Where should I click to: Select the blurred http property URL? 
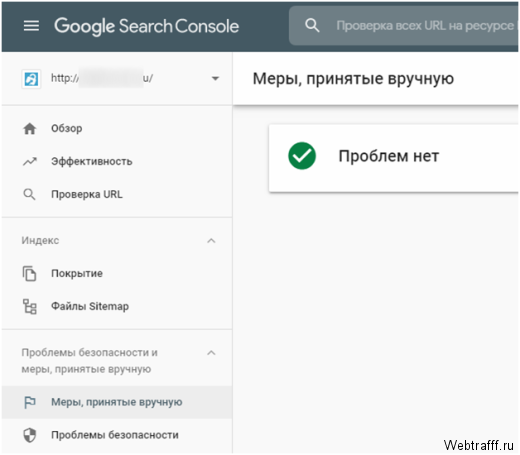[102, 78]
